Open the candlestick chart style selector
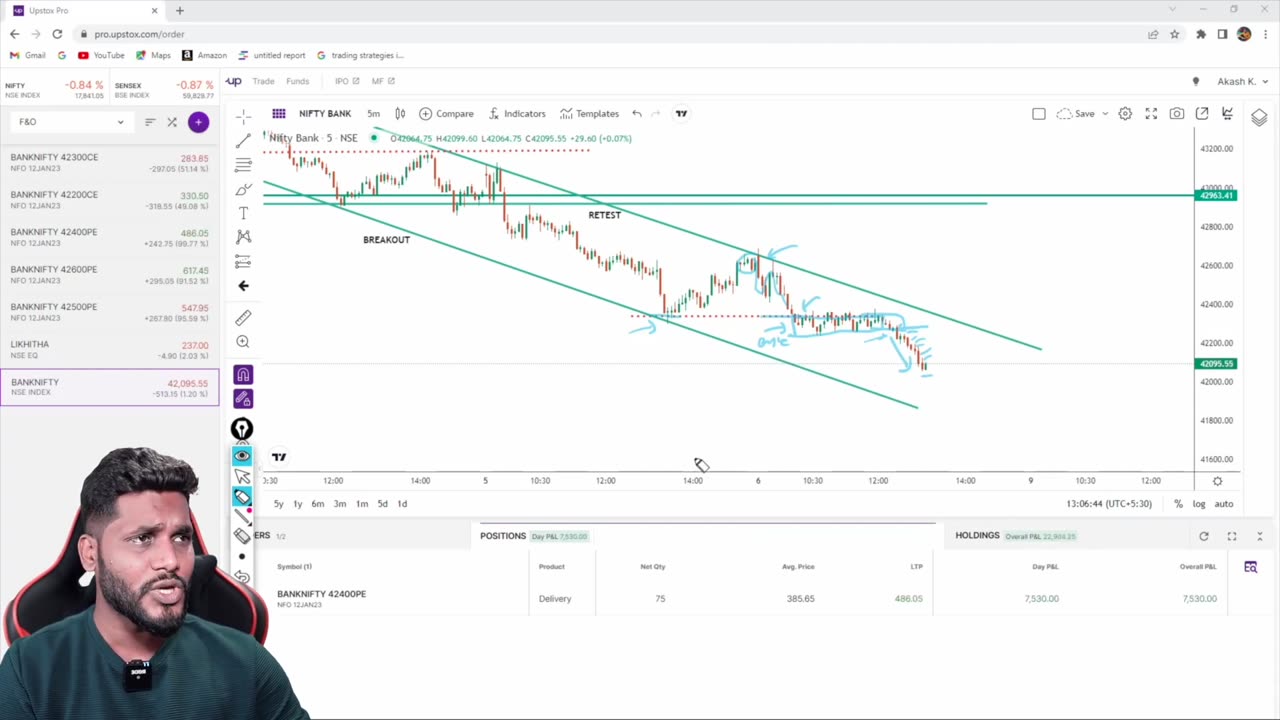The image size is (1280, 720). pyautogui.click(x=400, y=114)
